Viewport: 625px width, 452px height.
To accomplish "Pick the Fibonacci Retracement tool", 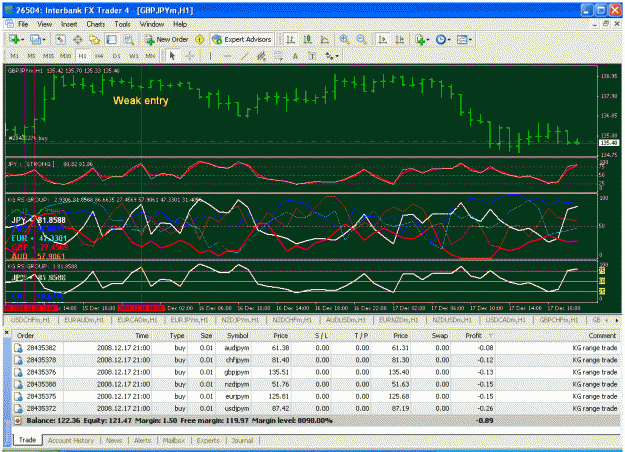I will point(278,56).
